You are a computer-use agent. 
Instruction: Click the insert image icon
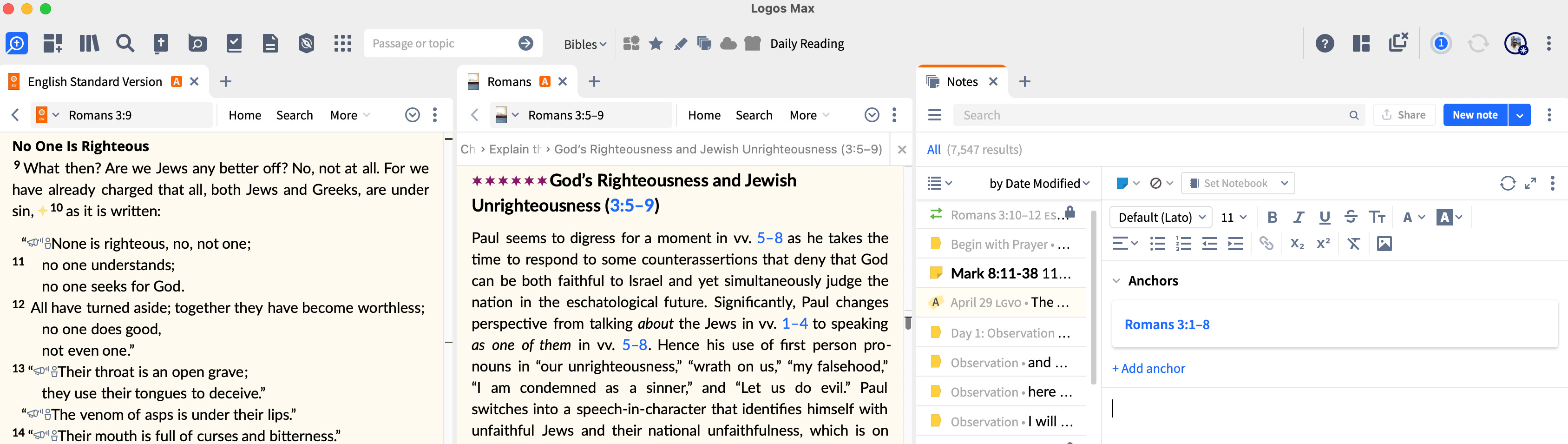pos(1384,244)
